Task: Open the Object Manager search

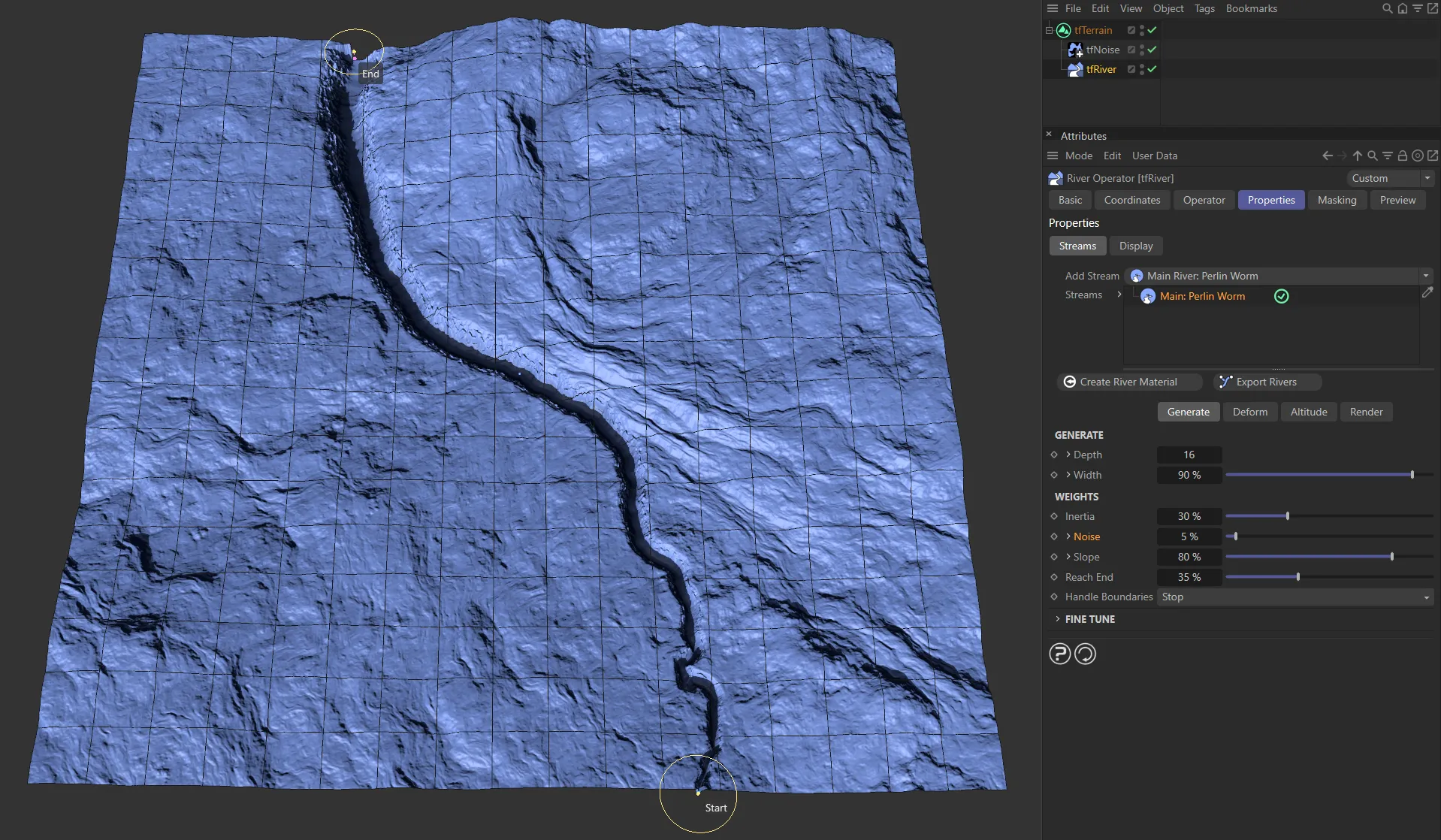Action: click(1386, 8)
